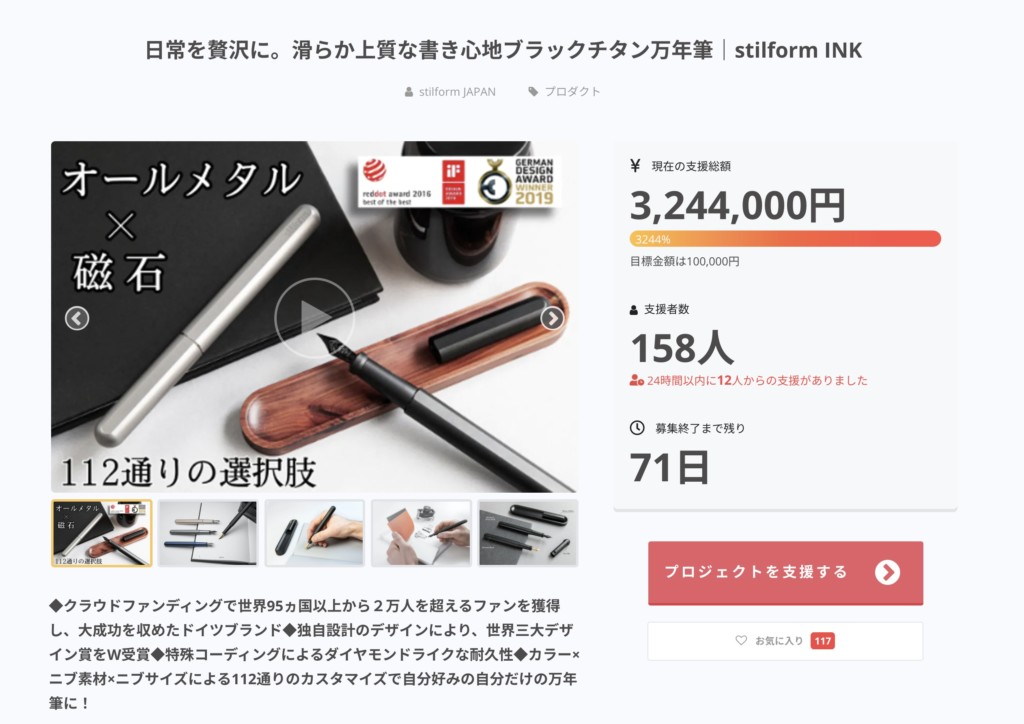Viewport: 1024px width, 724px height.
Task: Open the stilform JAPAN owner link
Action: pyautogui.click(x=457, y=92)
